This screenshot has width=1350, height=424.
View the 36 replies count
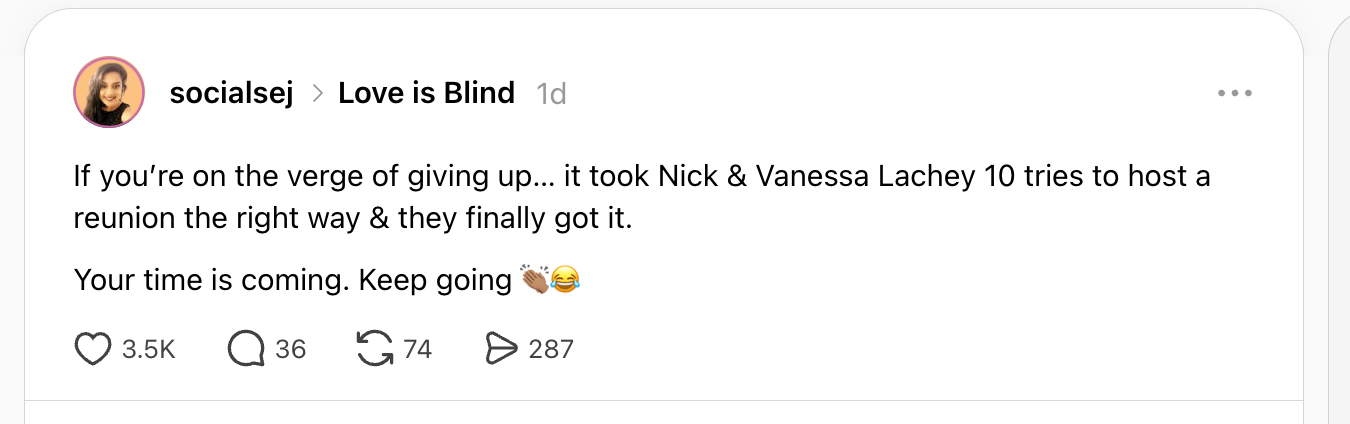coord(290,349)
